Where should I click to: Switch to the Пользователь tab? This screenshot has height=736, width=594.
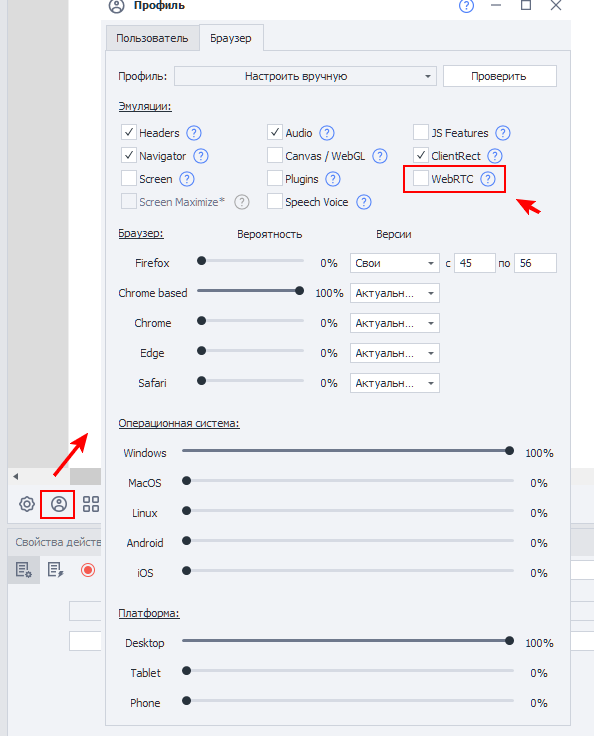tap(152, 38)
